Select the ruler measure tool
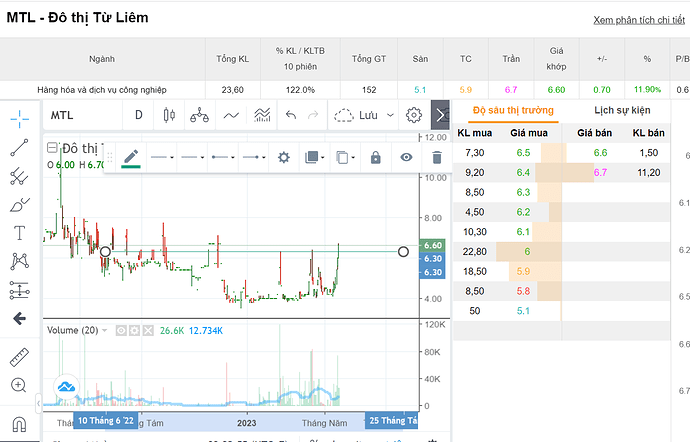690x442 pixels. point(19,356)
